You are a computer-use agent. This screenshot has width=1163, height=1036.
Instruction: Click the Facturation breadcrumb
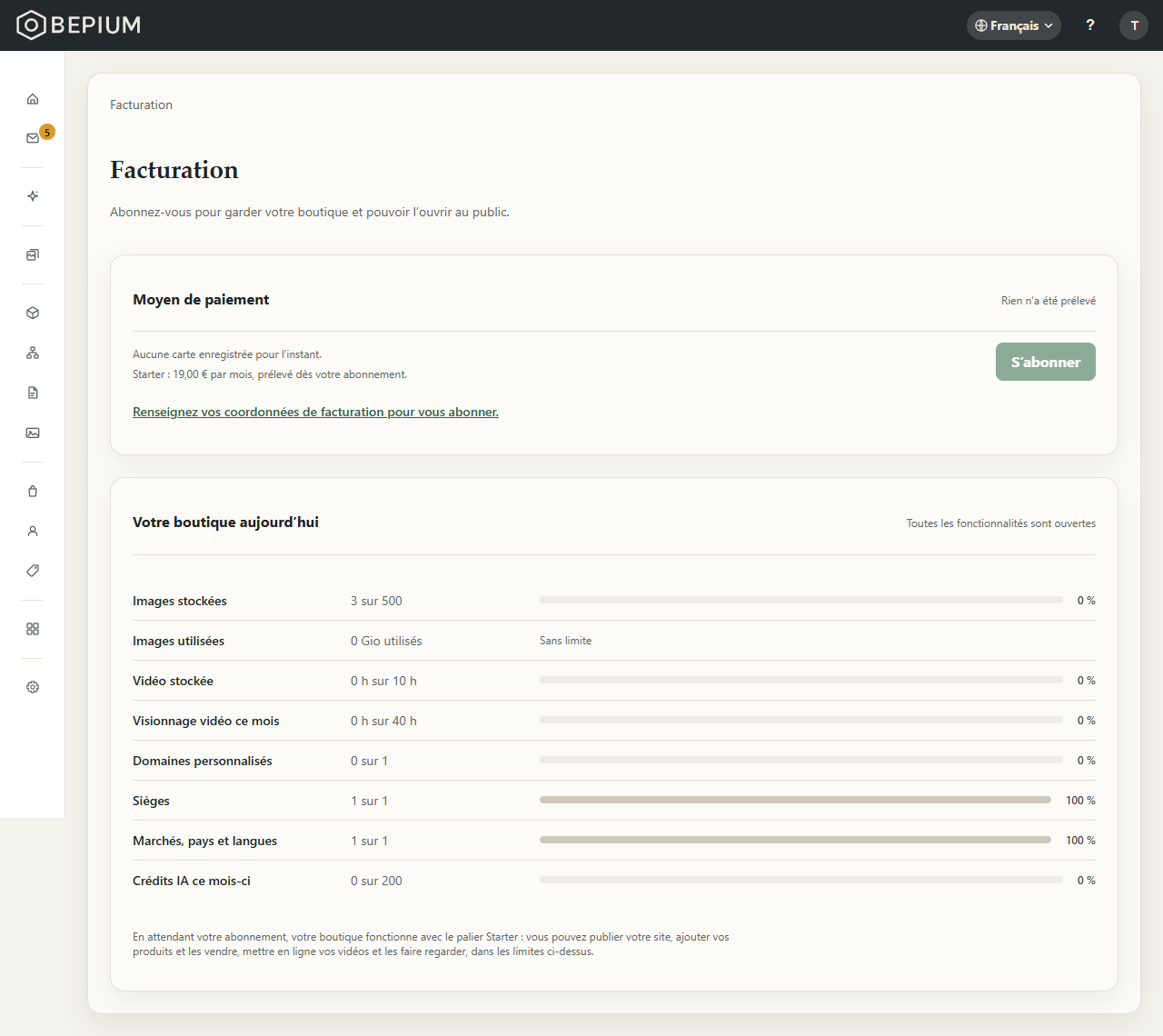pyautogui.click(x=141, y=105)
